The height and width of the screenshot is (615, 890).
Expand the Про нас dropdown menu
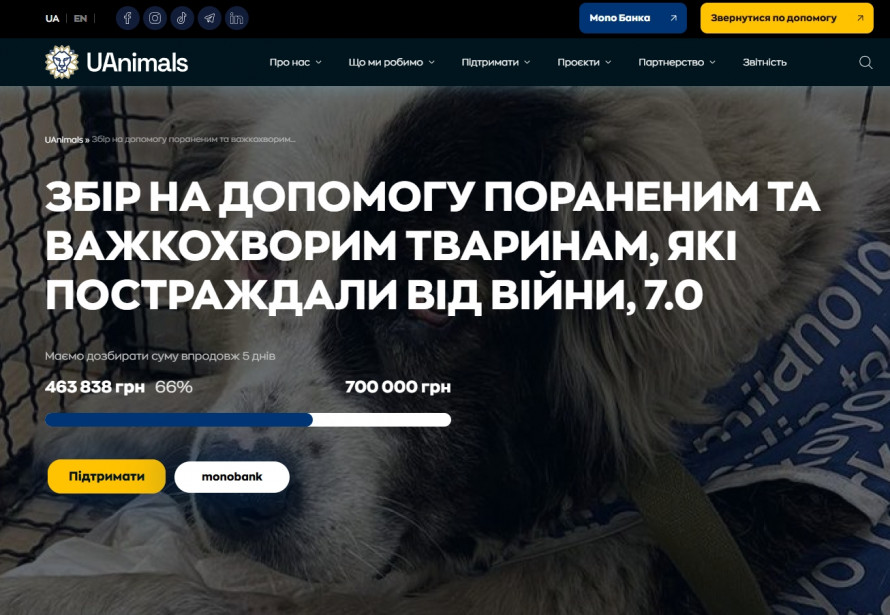point(295,62)
